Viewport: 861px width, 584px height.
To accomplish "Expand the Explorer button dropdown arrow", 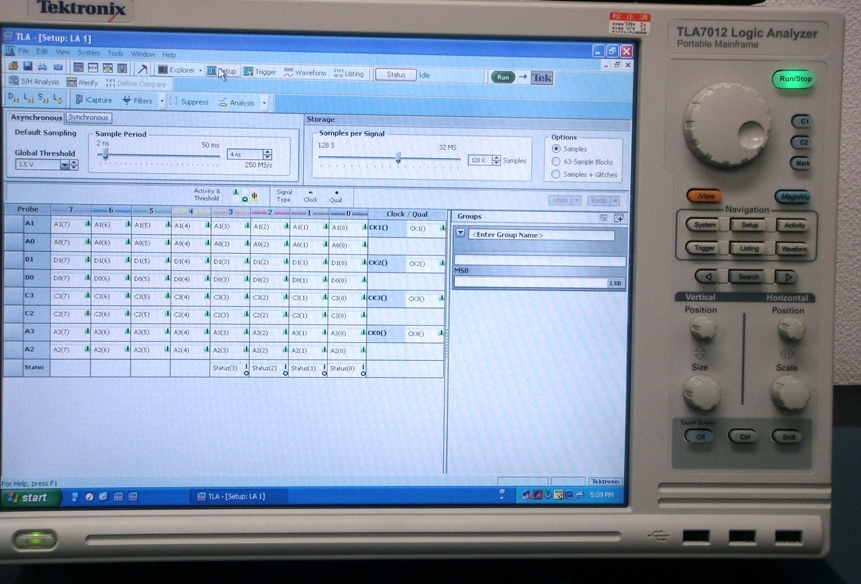I will tap(200, 70).
